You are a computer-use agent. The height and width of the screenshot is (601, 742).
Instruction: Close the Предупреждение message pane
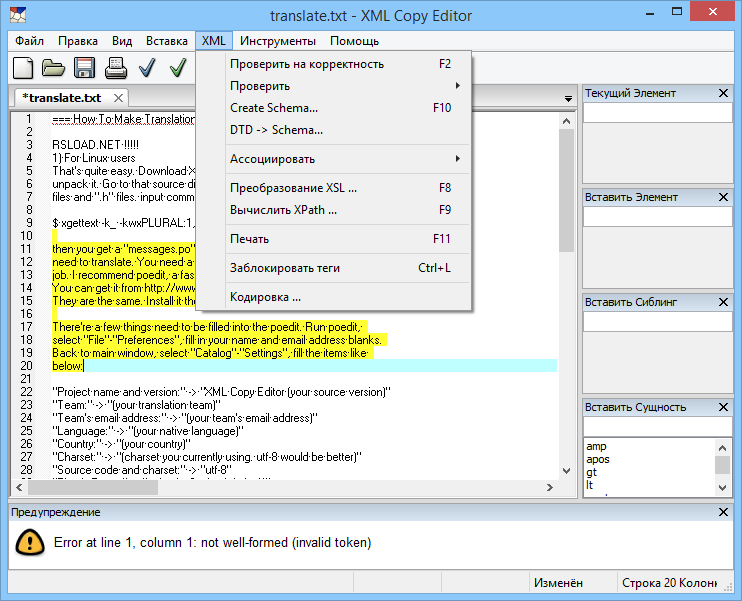[723, 512]
